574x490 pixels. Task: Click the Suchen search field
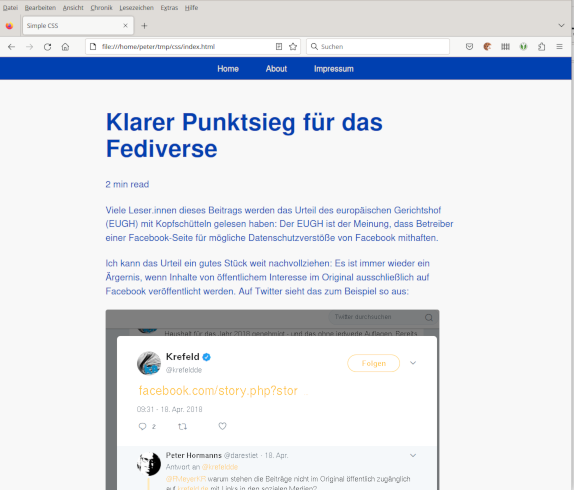point(378,46)
